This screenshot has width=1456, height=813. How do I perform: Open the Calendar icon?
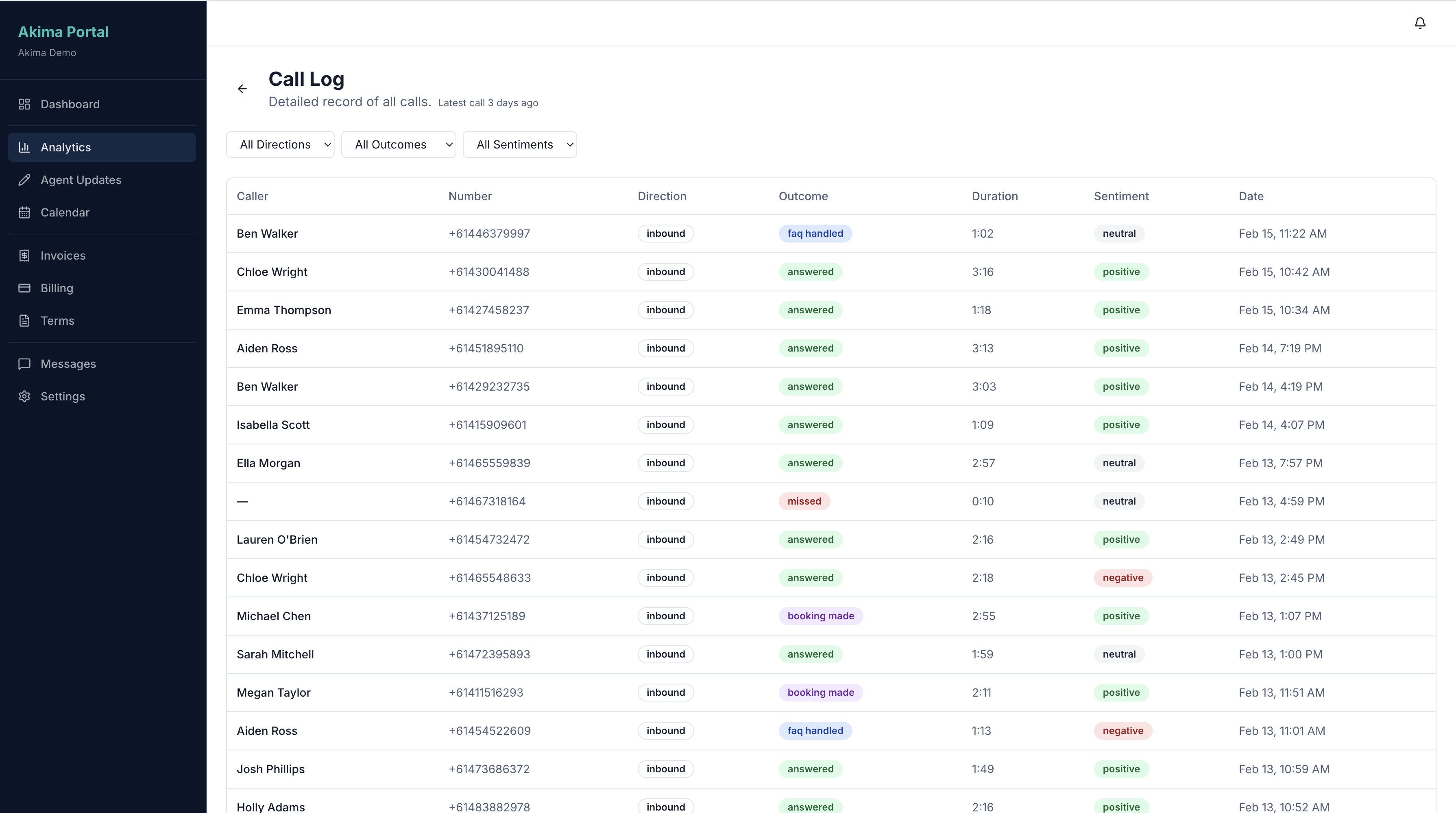pos(25,212)
